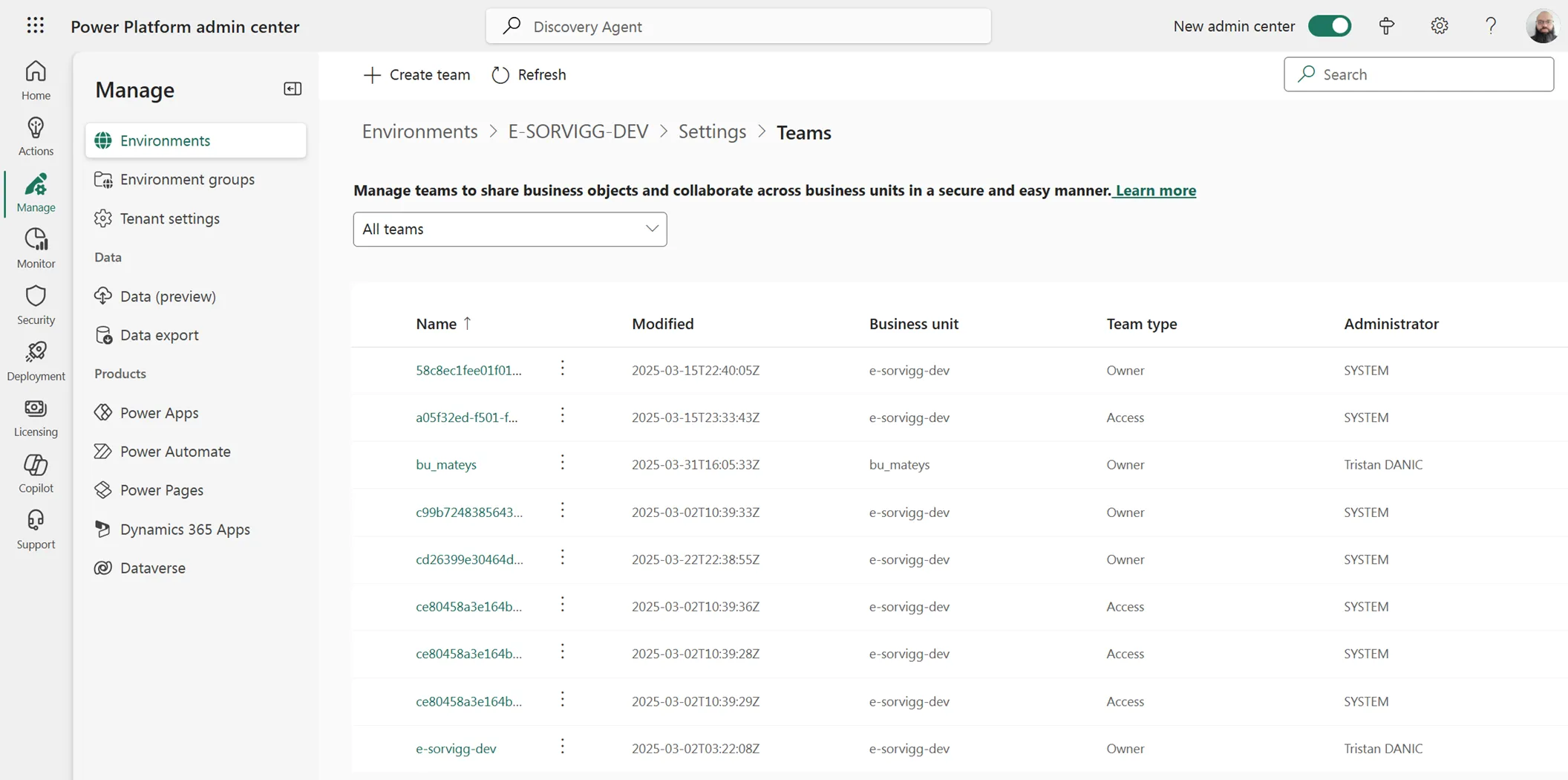
Task: Open Data (preview)
Action: coord(195,296)
